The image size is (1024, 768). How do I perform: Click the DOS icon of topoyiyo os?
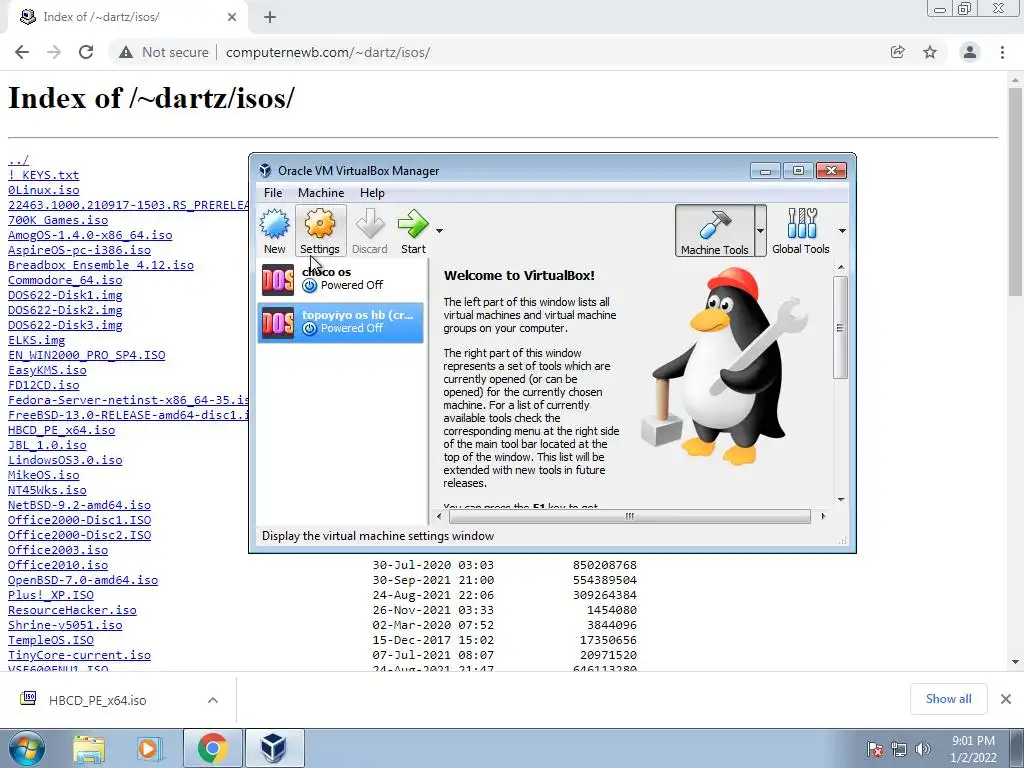pyautogui.click(x=278, y=323)
